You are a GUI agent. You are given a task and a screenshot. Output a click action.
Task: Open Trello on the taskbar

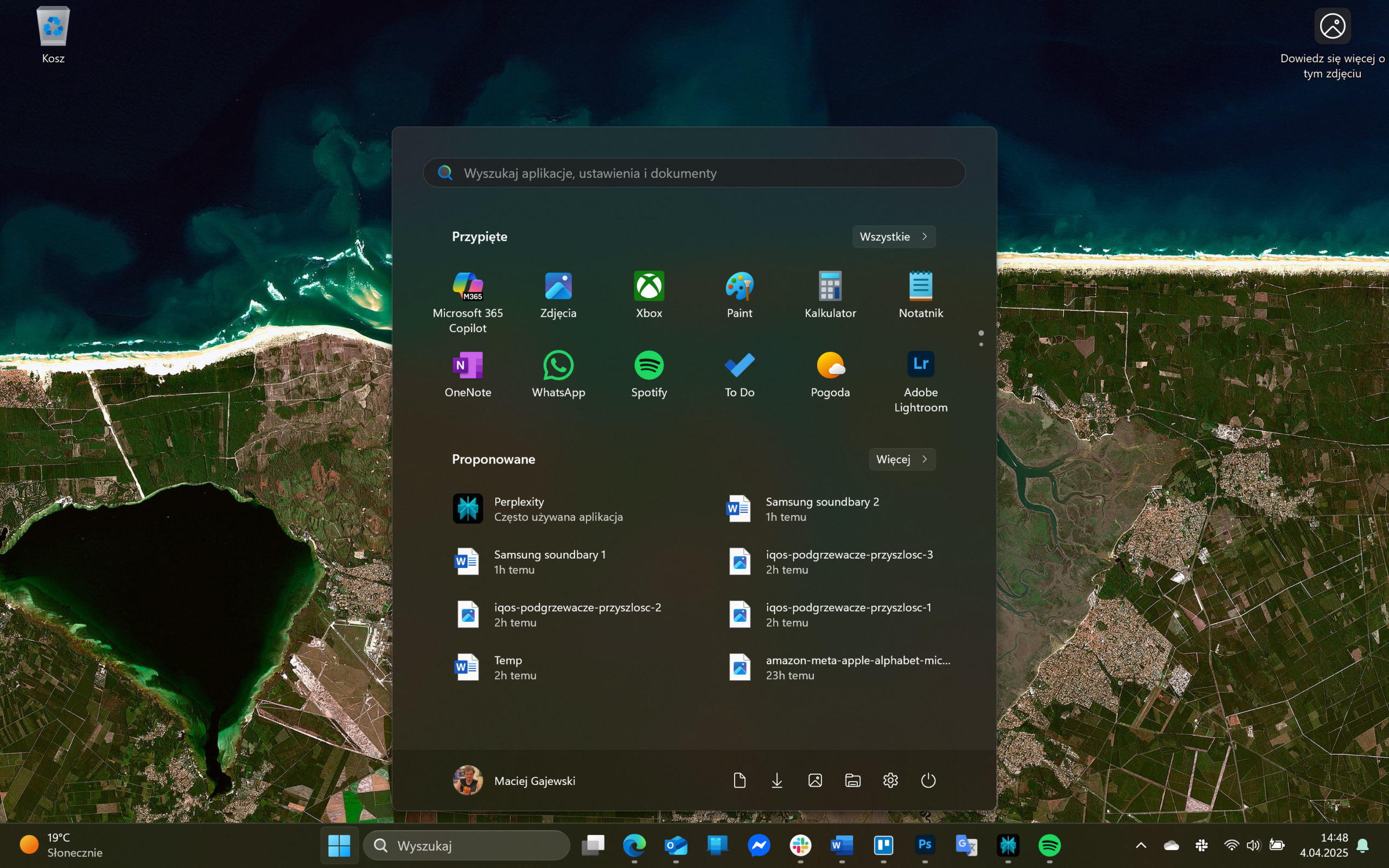(883, 845)
